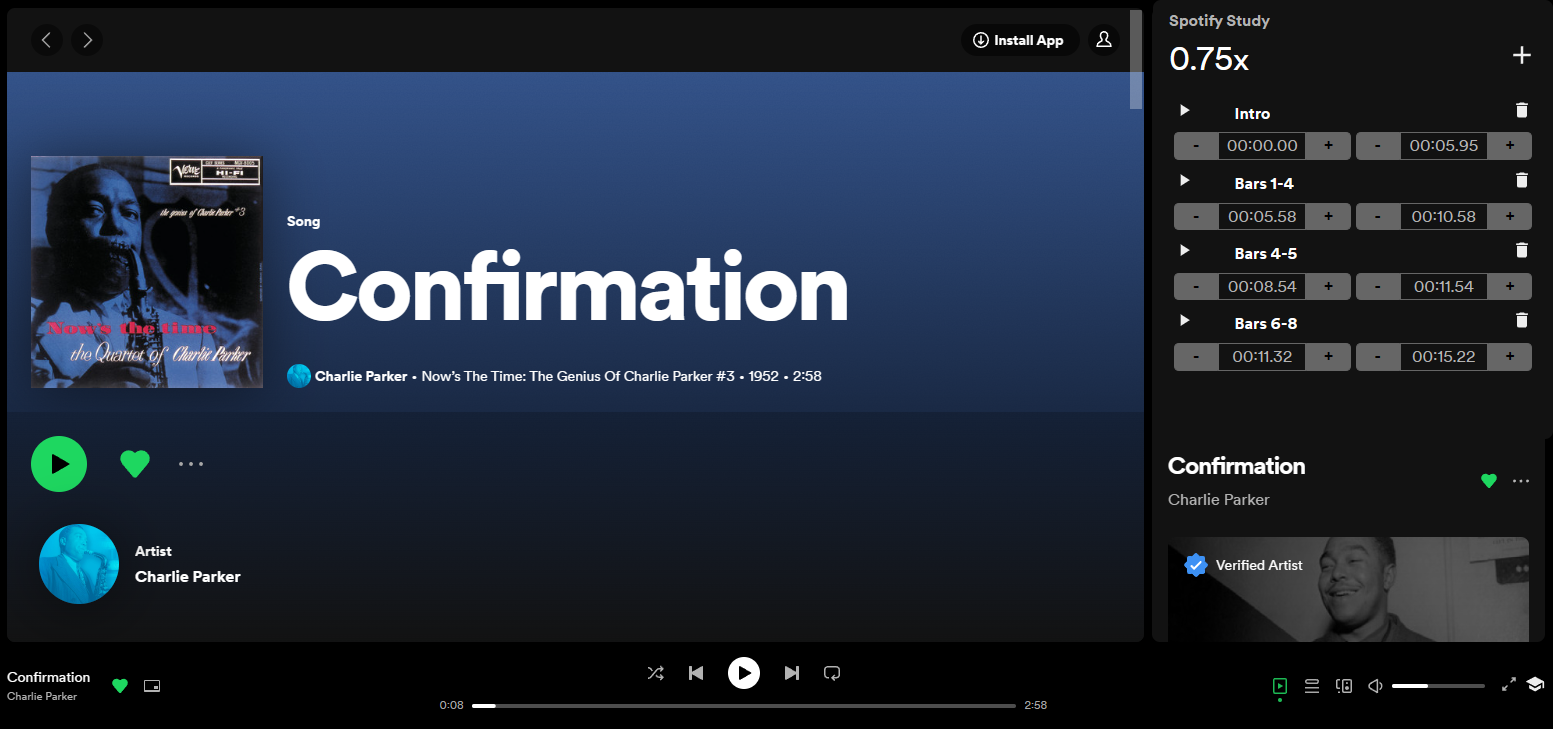Unlike the track in the Now Playing panel
This screenshot has width=1553, height=729.
[1489, 481]
